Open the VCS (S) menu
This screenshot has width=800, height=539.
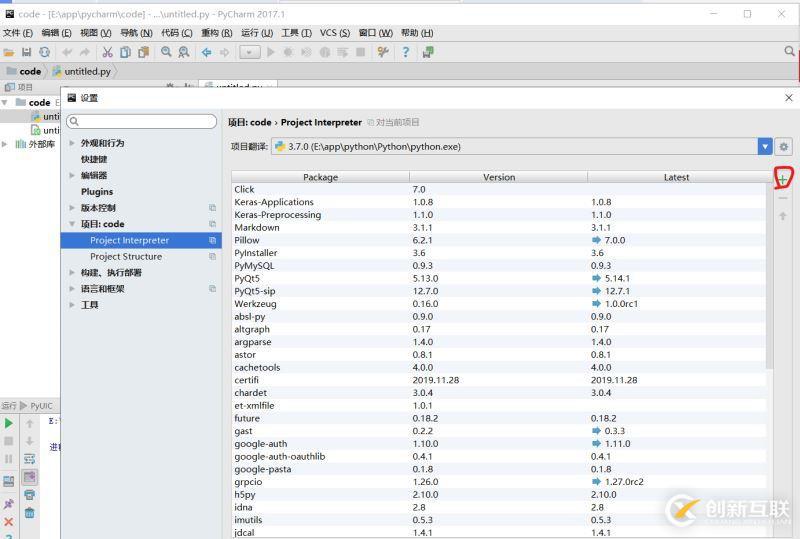(x=335, y=33)
